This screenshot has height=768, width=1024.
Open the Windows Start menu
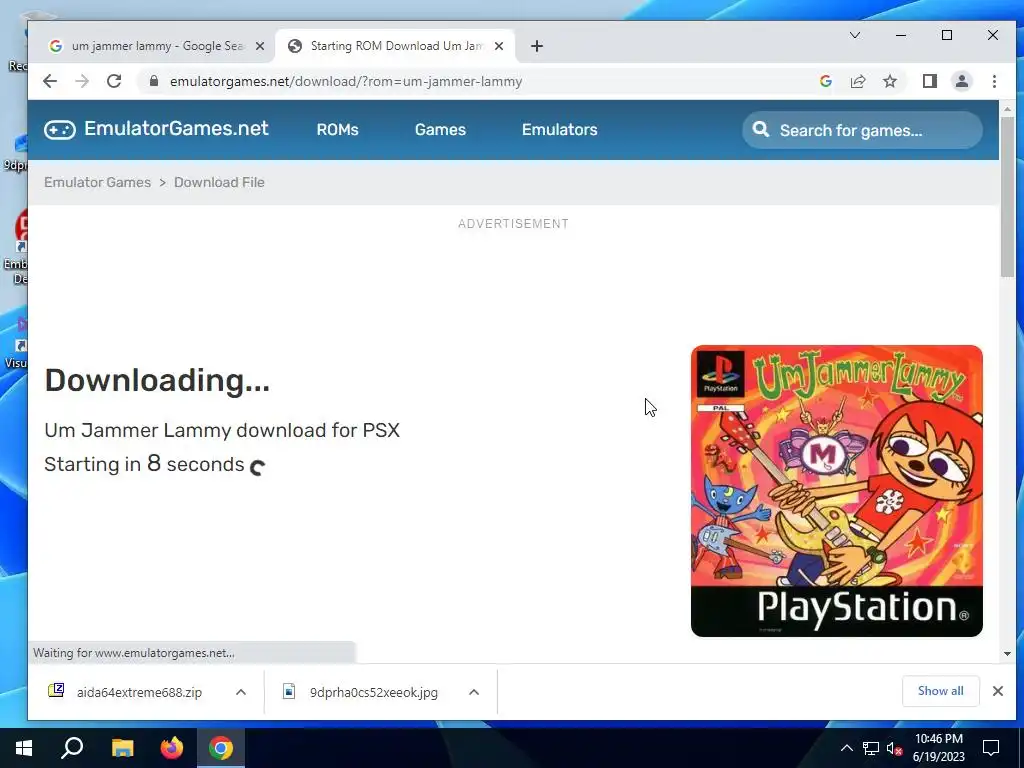pyautogui.click(x=24, y=748)
